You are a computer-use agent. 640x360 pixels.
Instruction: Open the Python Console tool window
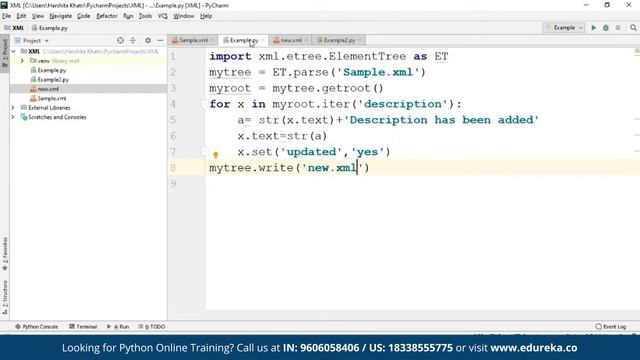(x=37, y=327)
